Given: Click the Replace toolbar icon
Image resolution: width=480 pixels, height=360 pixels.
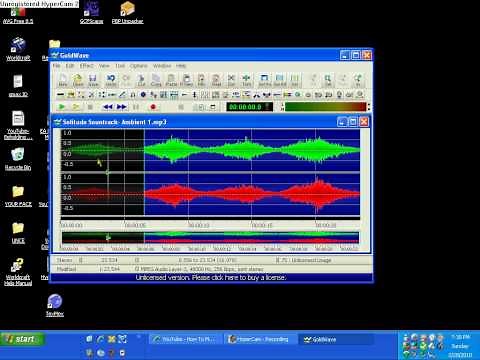Looking at the screenshot, I should pos(216,80).
